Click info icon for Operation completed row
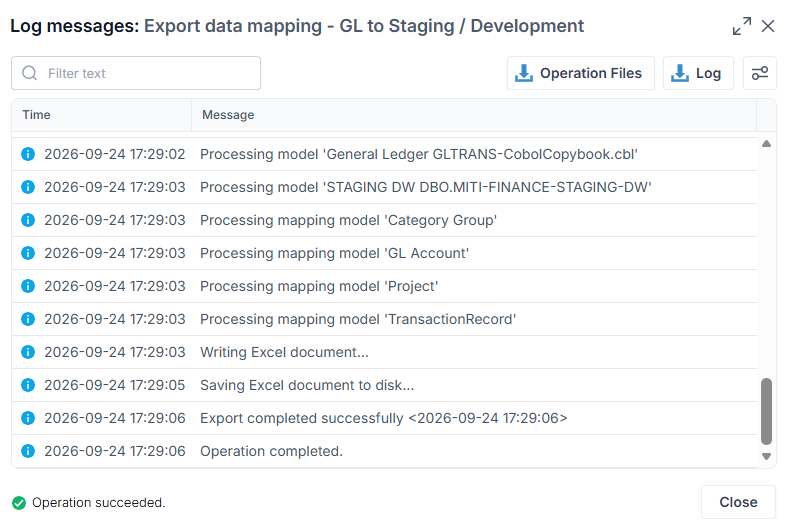Viewport: 787px width, 525px height. (x=28, y=451)
